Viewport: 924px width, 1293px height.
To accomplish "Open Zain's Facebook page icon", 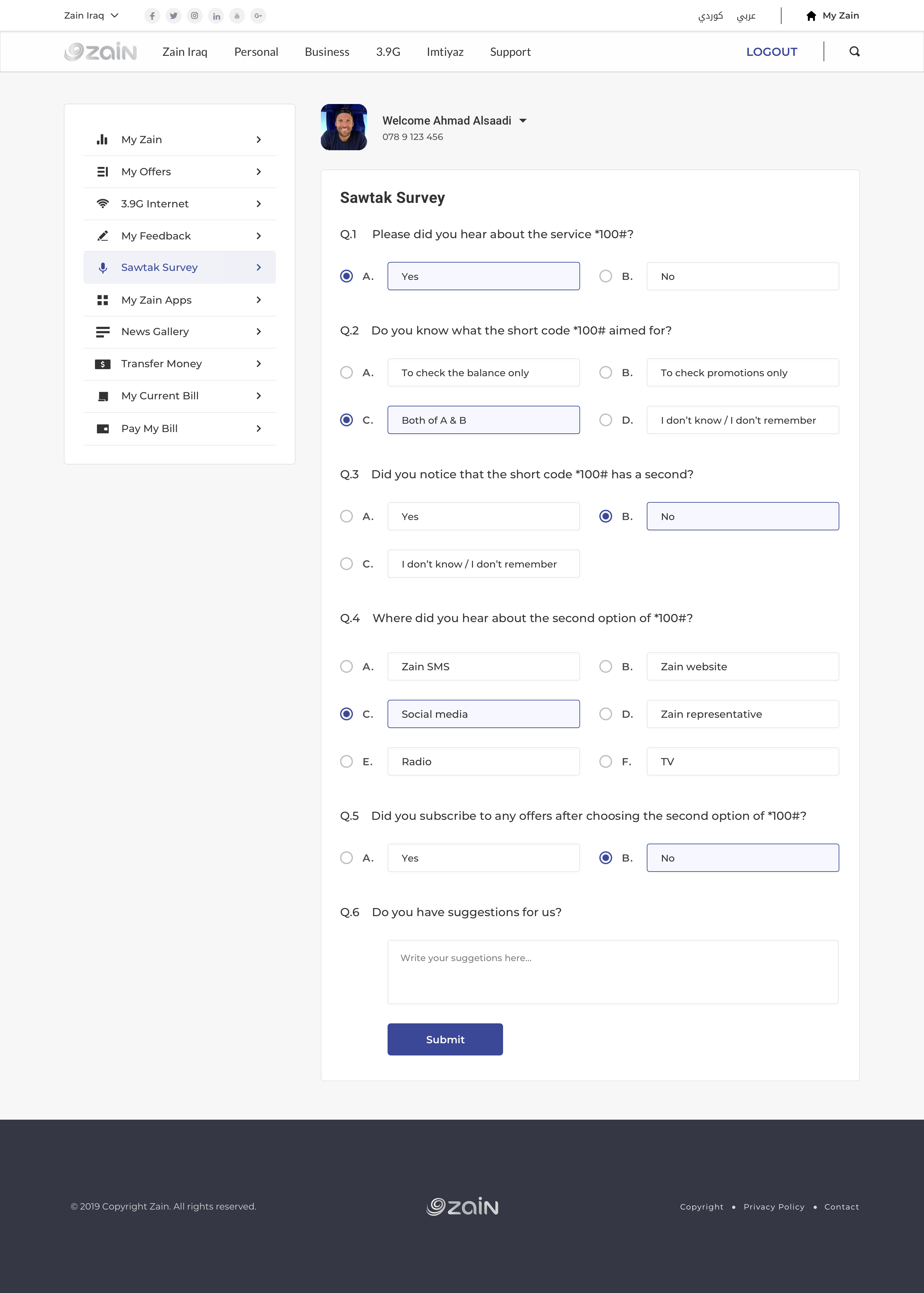I will tap(152, 16).
